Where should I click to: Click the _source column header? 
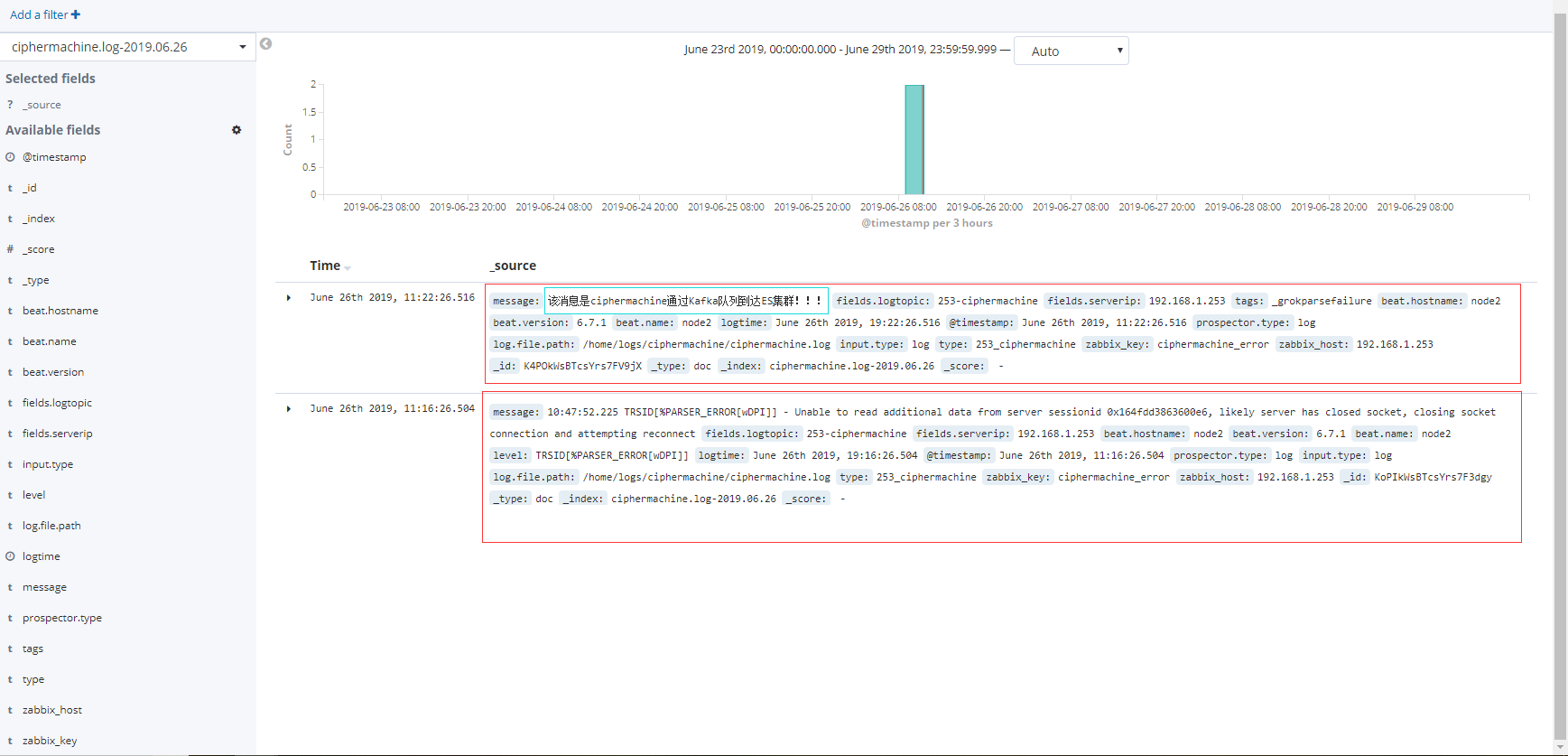[514, 266]
